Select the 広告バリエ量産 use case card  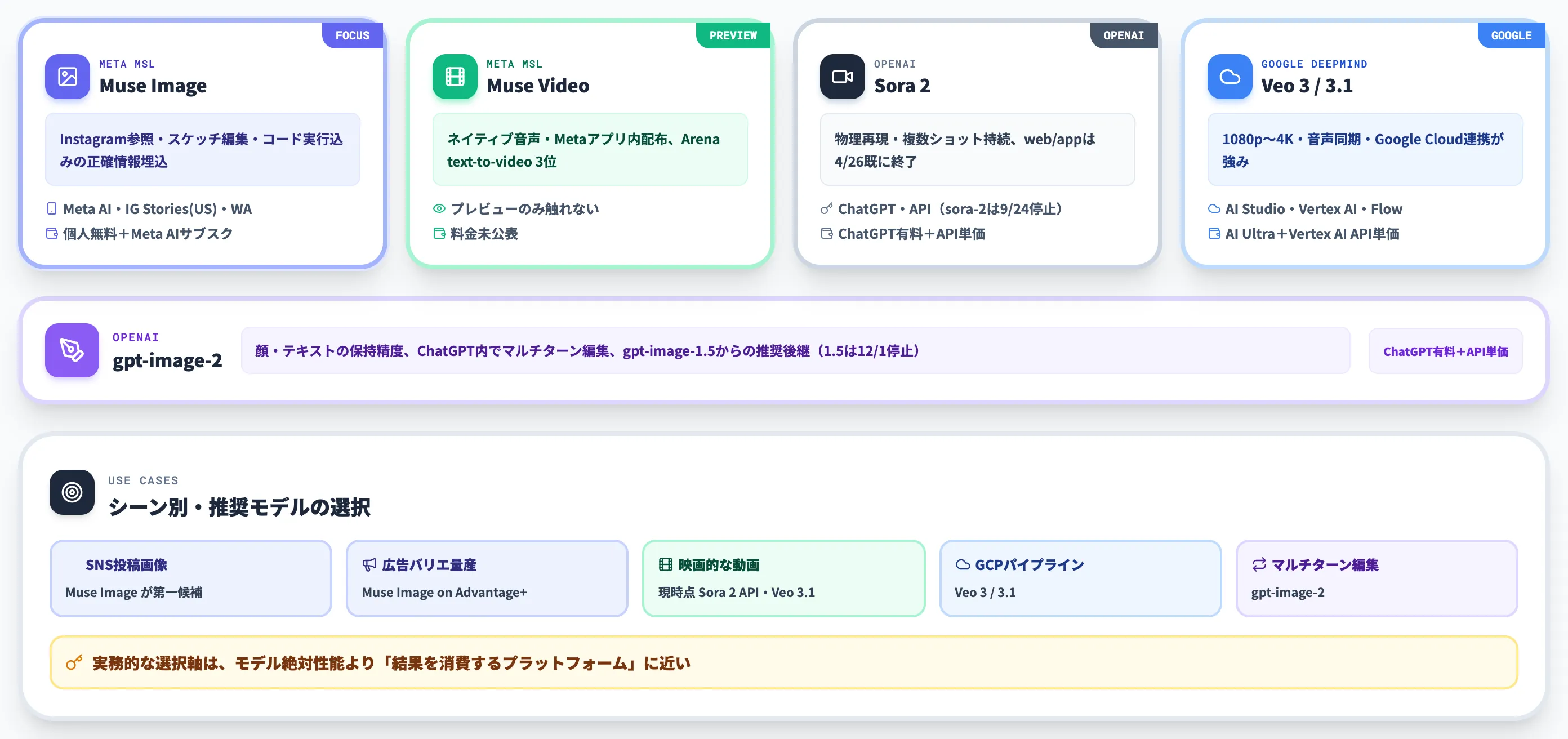point(487,578)
